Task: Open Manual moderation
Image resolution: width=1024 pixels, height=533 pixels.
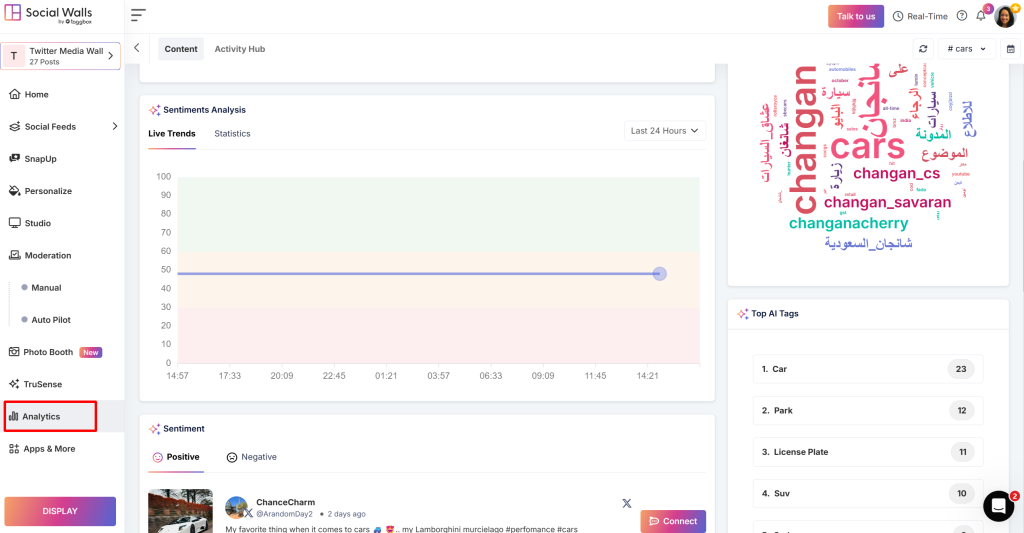Action: coord(46,287)
